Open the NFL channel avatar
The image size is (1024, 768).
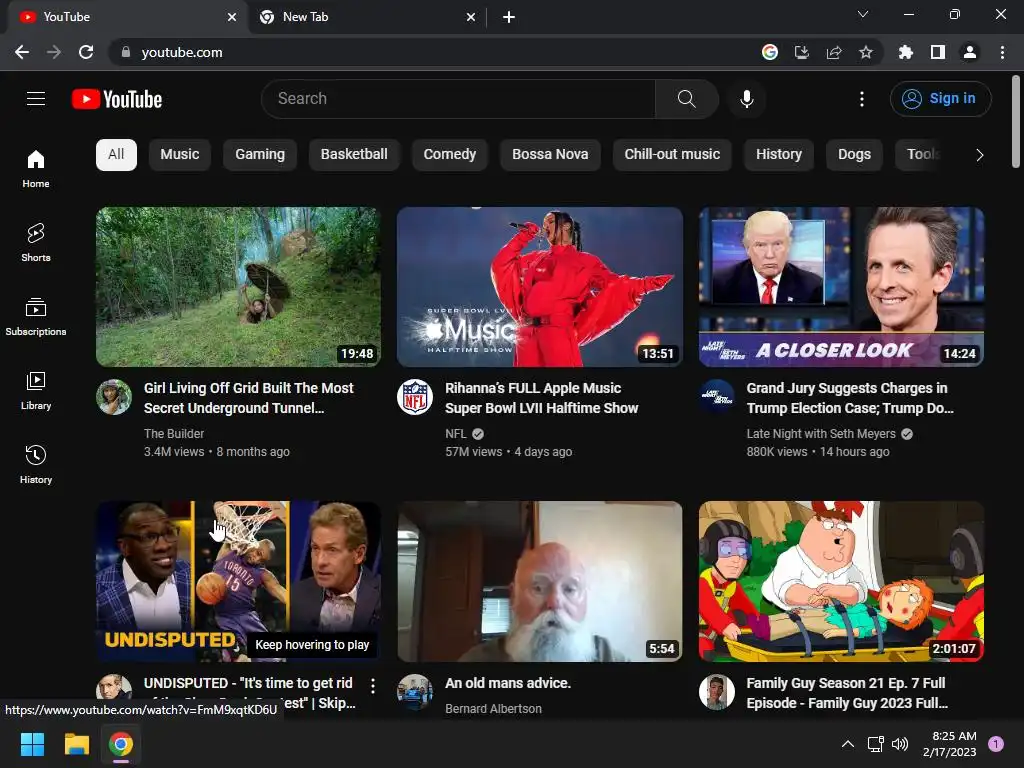tap(415, 397)
